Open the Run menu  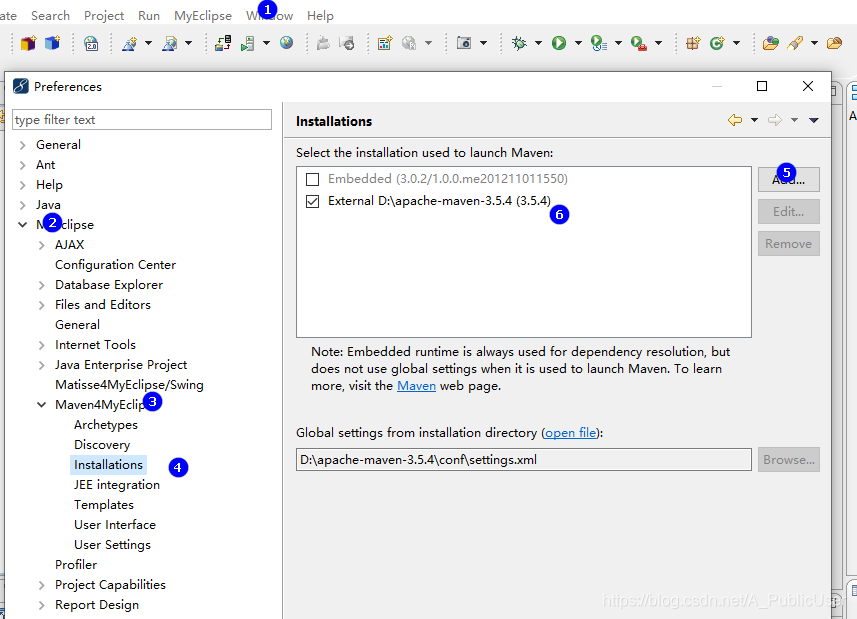click(x=149, y=16)
